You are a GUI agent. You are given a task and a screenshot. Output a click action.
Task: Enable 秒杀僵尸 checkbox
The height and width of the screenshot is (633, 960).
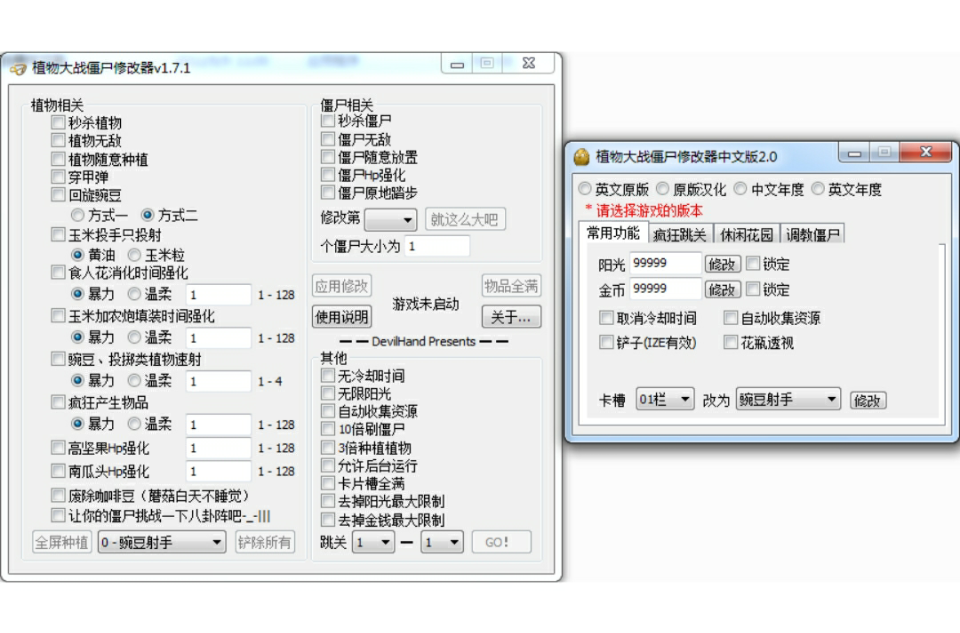(x=328, y=121)
